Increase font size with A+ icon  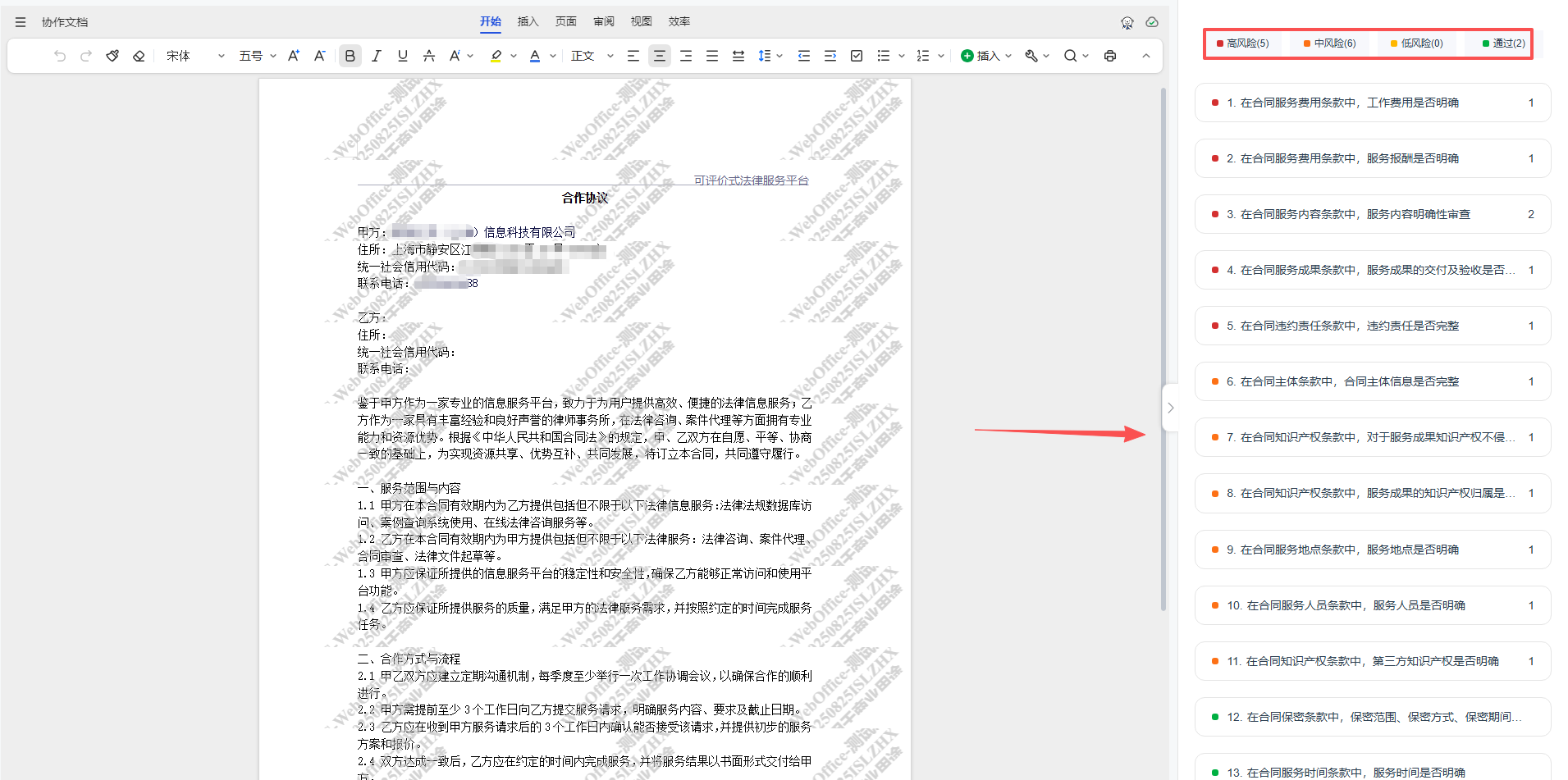click(293, 56)
